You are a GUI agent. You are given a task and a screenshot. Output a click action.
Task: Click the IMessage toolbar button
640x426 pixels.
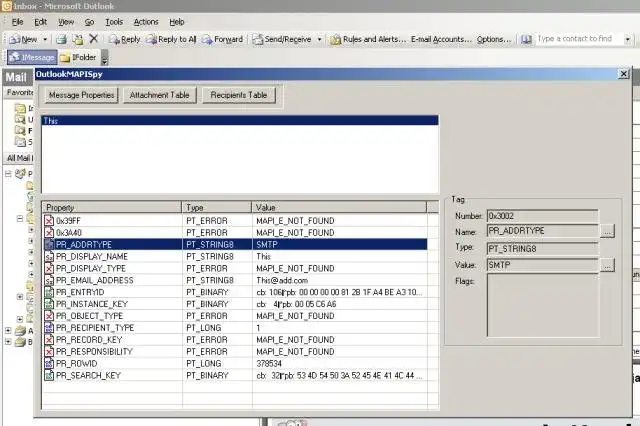click(32, 58)
